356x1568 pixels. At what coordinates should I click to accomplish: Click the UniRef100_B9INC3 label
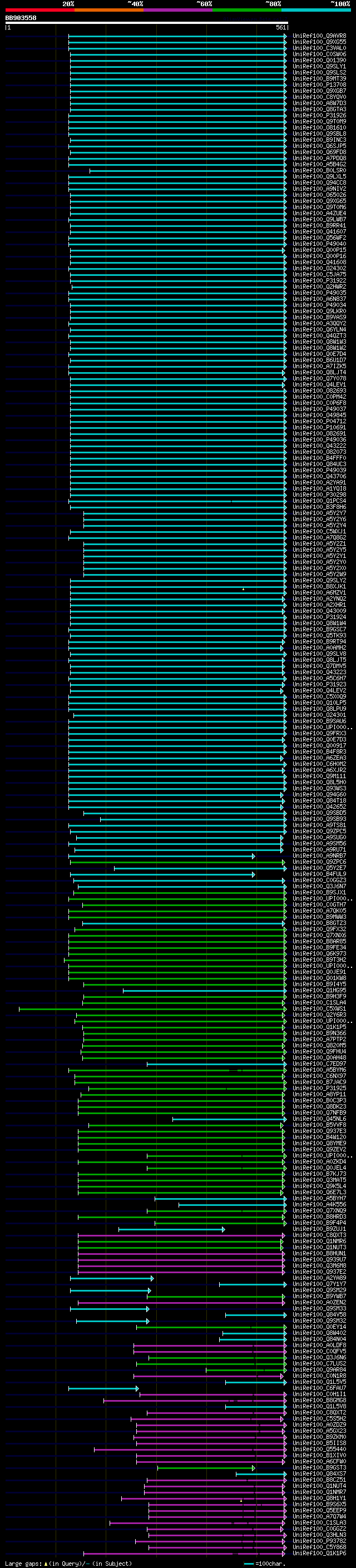coord(319,140)
